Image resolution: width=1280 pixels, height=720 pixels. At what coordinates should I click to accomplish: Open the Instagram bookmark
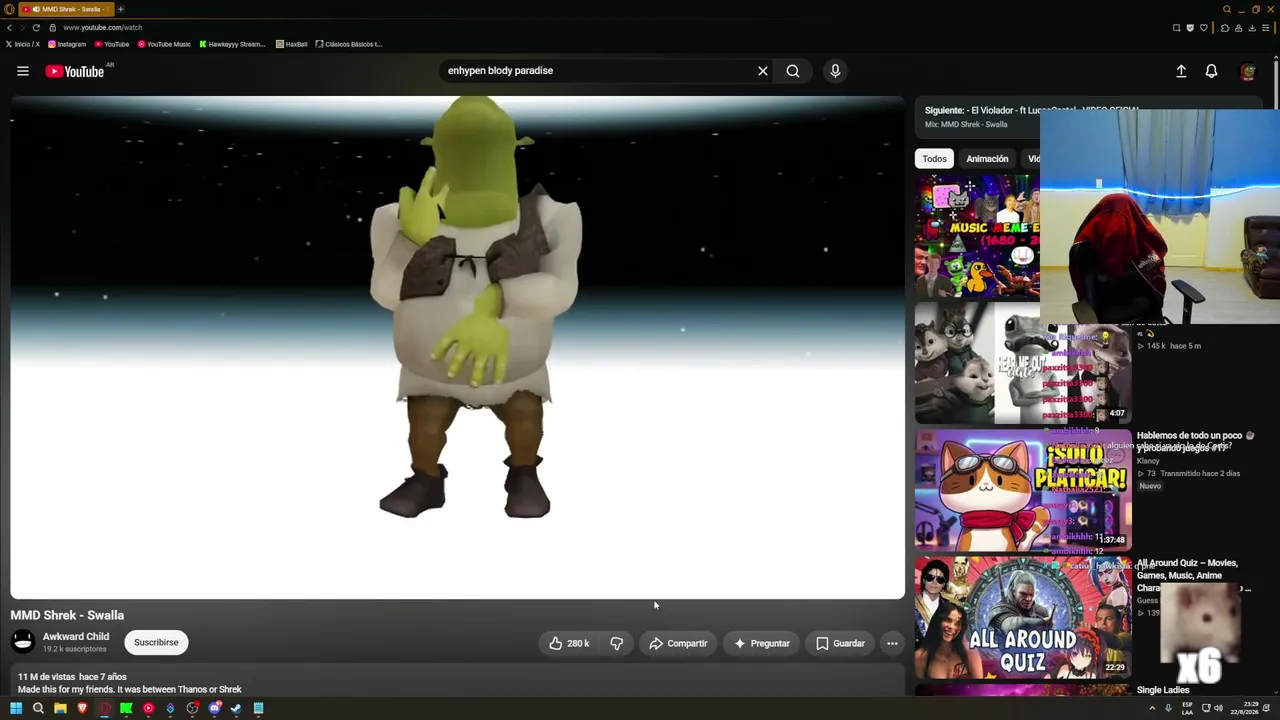tap(67, 44)
